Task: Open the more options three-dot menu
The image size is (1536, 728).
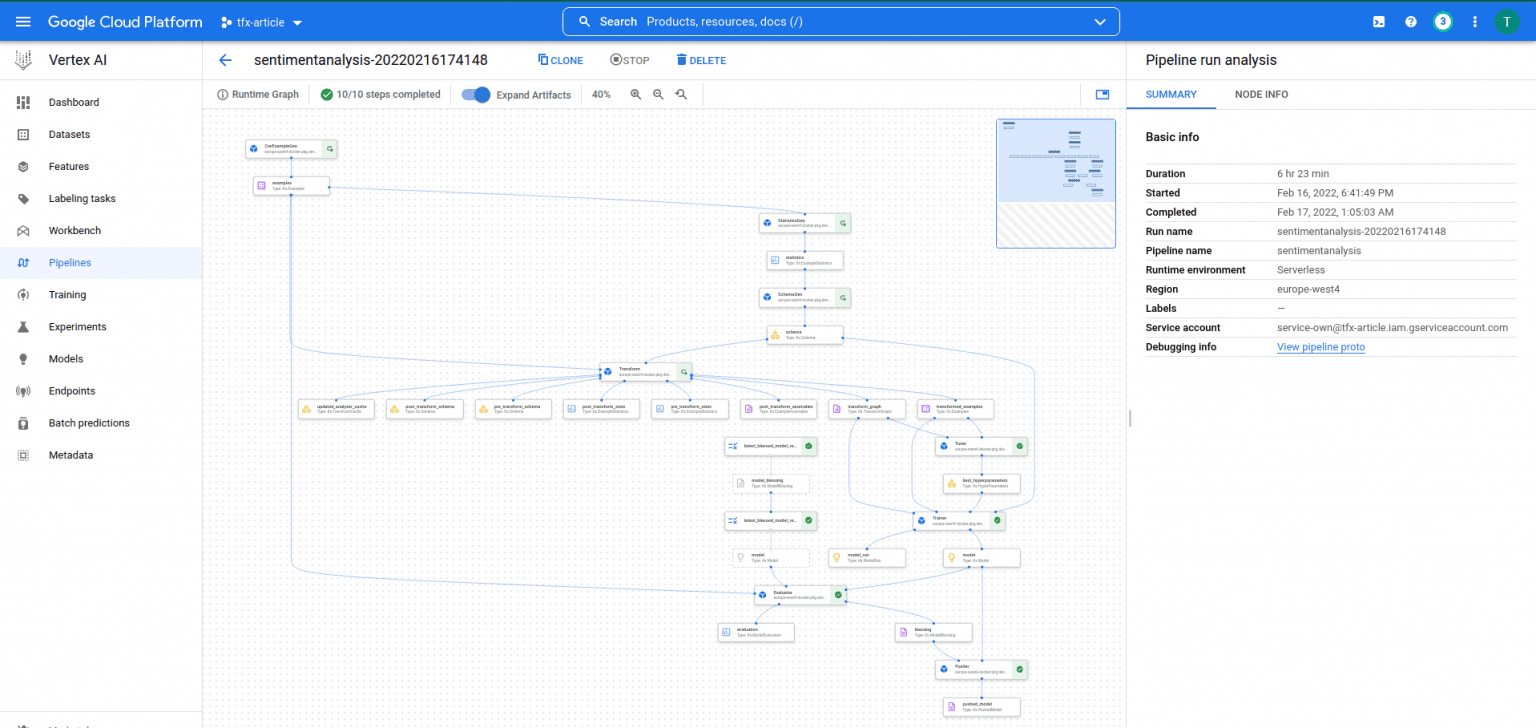Action: 1474,21
